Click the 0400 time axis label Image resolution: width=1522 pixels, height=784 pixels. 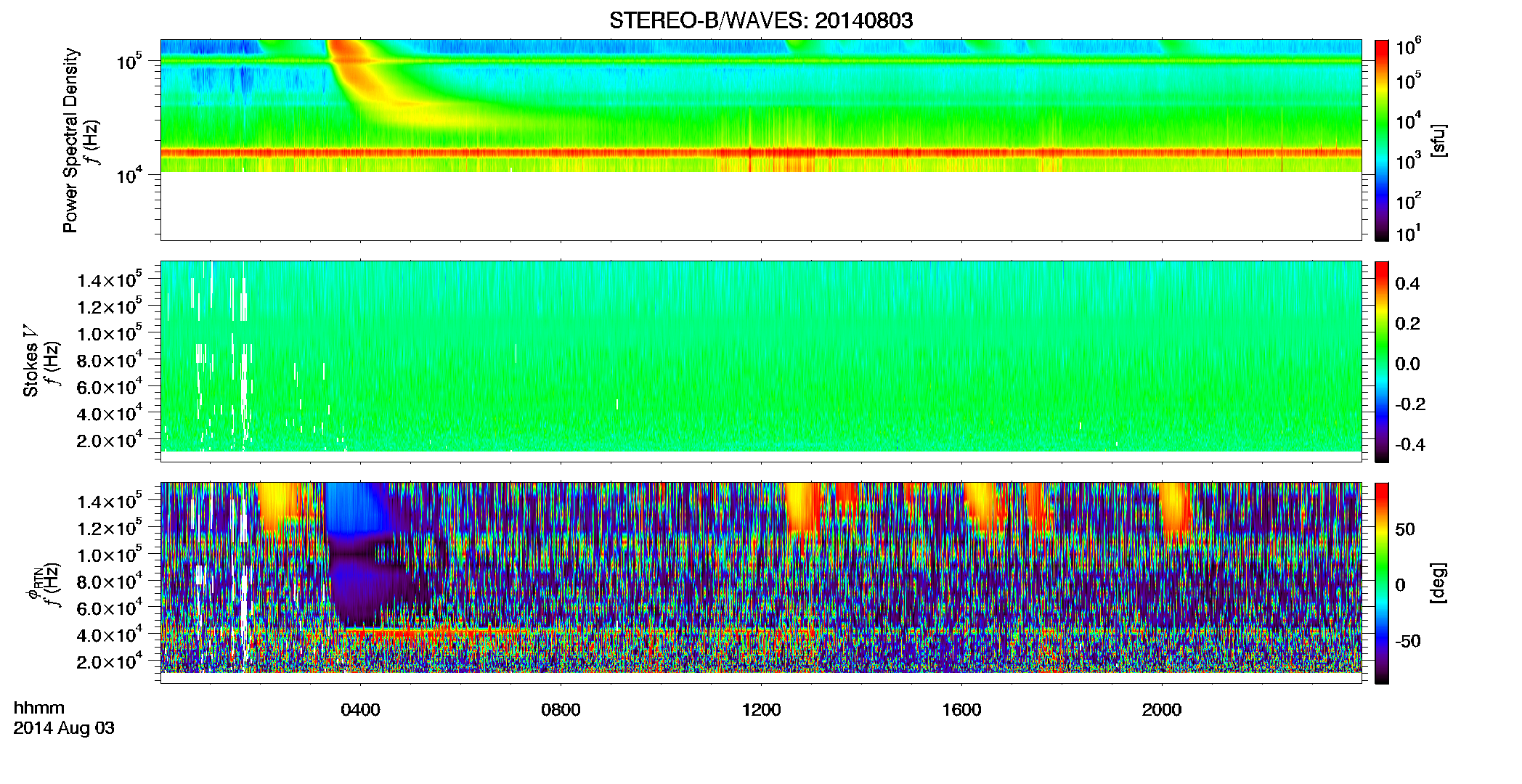(x=360, y=710)
